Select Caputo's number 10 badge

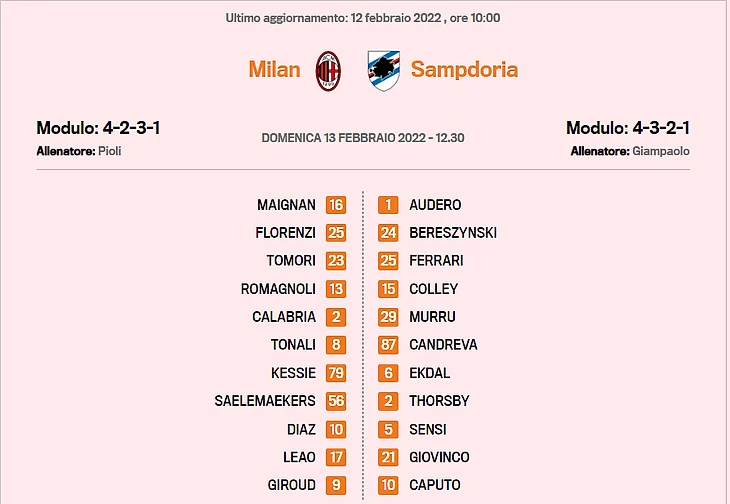click(388, 485)
